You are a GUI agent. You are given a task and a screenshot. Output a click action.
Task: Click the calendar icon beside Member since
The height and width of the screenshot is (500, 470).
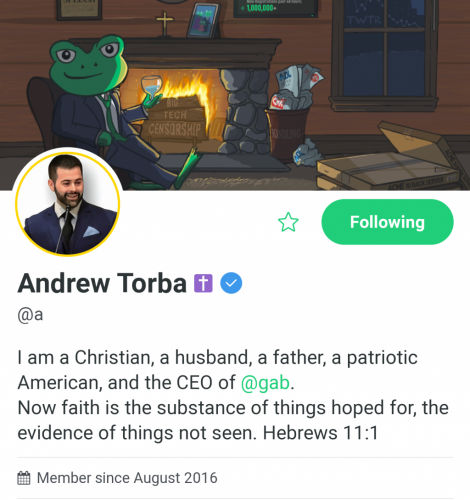pos(24,478)
